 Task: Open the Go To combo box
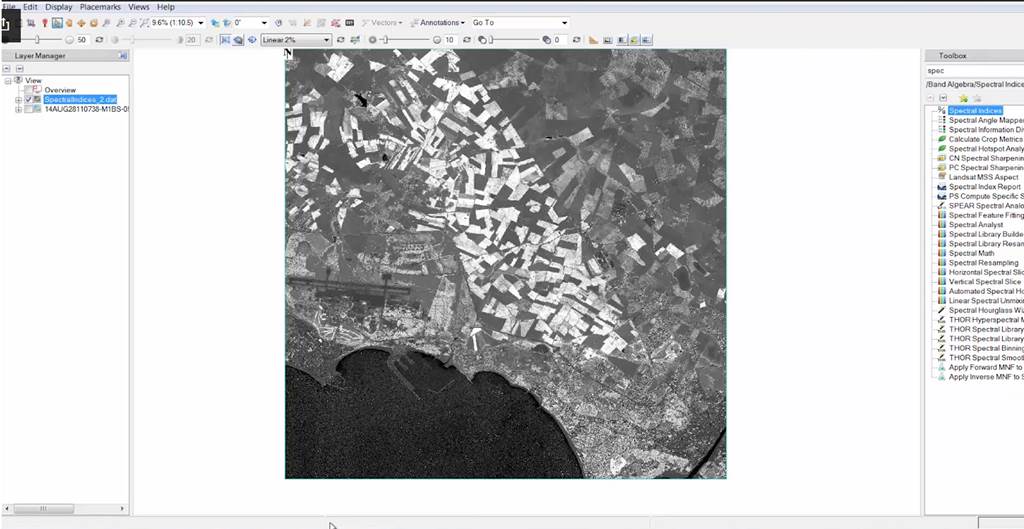520,23
